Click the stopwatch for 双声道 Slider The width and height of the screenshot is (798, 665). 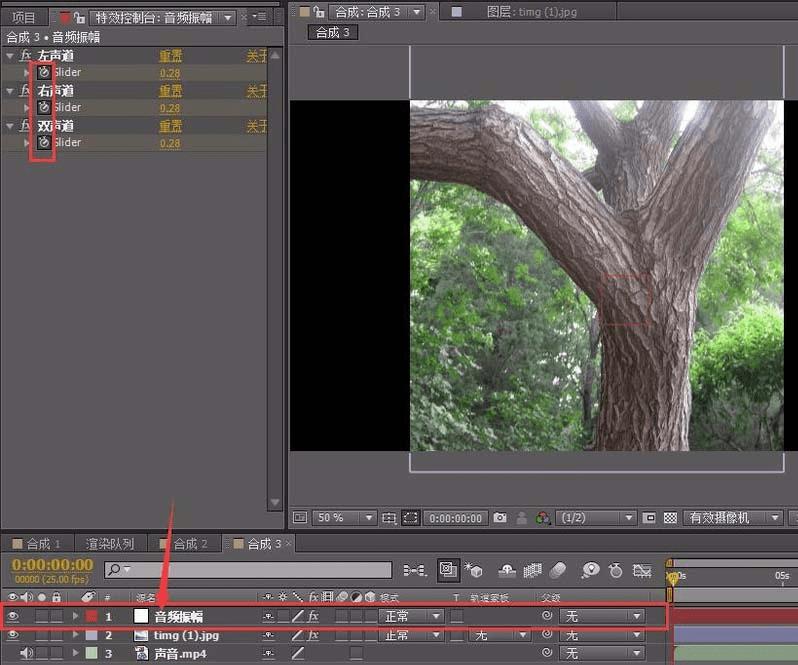pos(43,143)
